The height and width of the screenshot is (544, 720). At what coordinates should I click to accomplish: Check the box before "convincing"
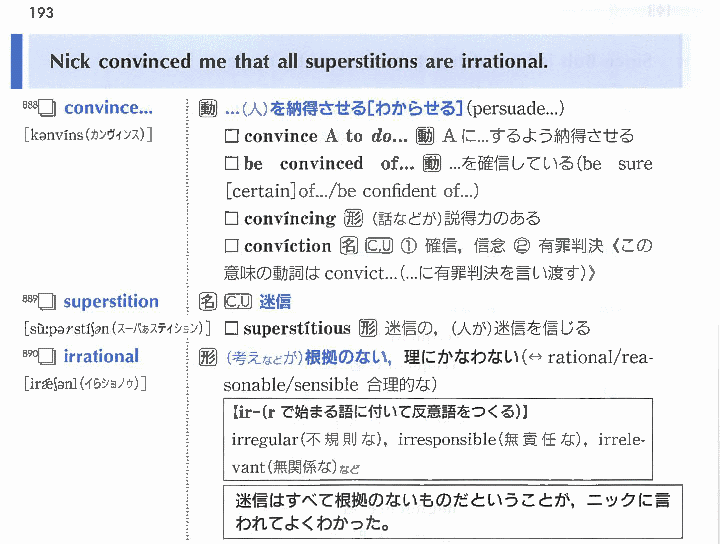[232, 218]
